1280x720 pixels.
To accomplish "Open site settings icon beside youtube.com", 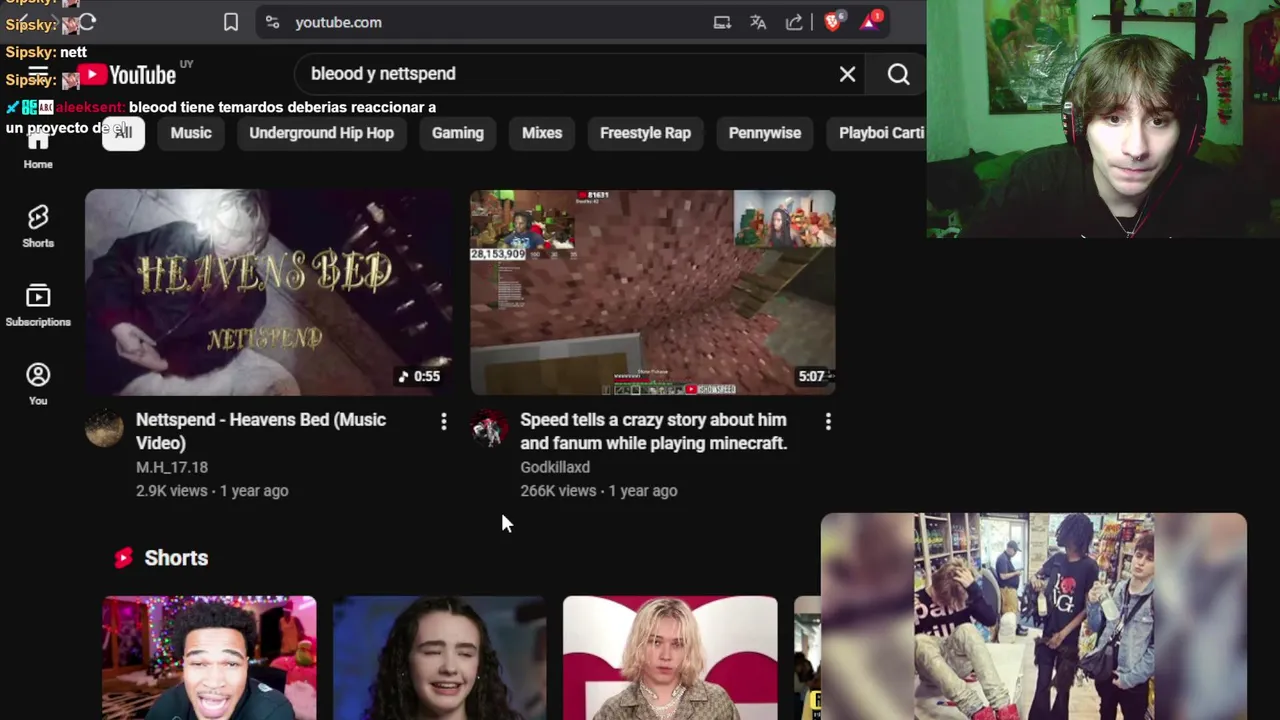I will click(x=272, y=22).
